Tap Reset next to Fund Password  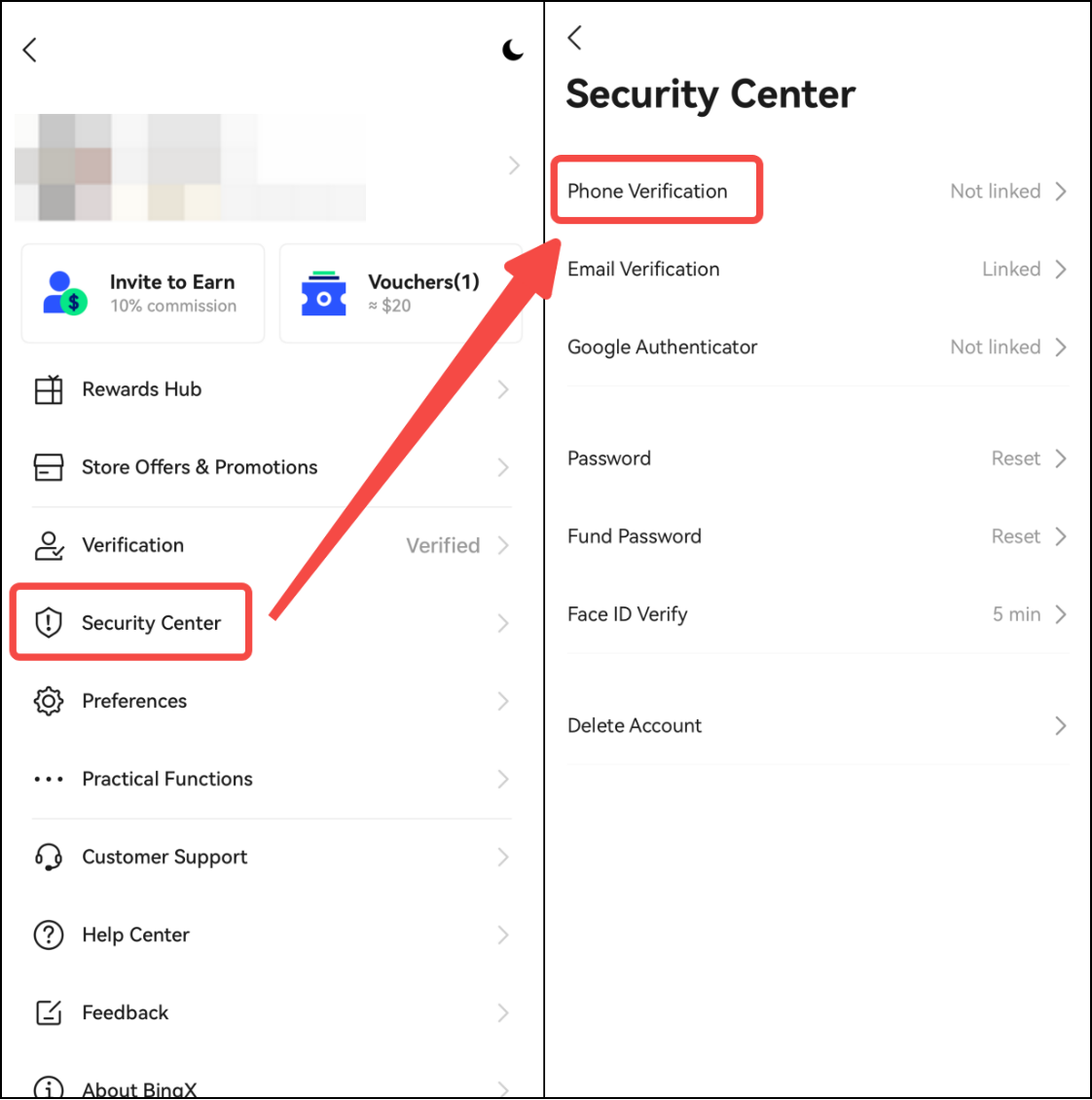coord(1016,536)
